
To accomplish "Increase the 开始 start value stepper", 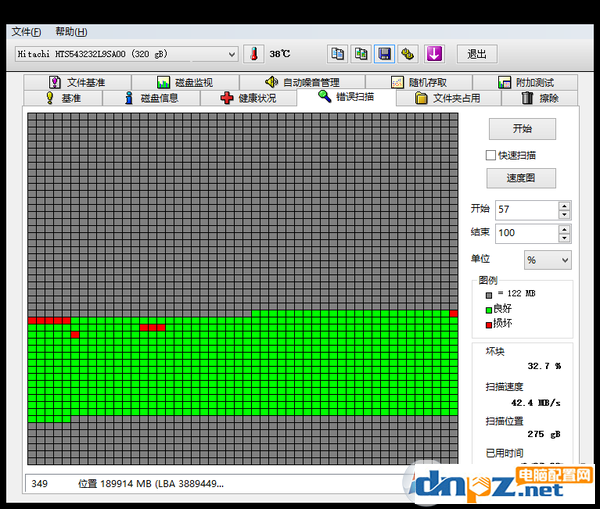I will (564, 206).
